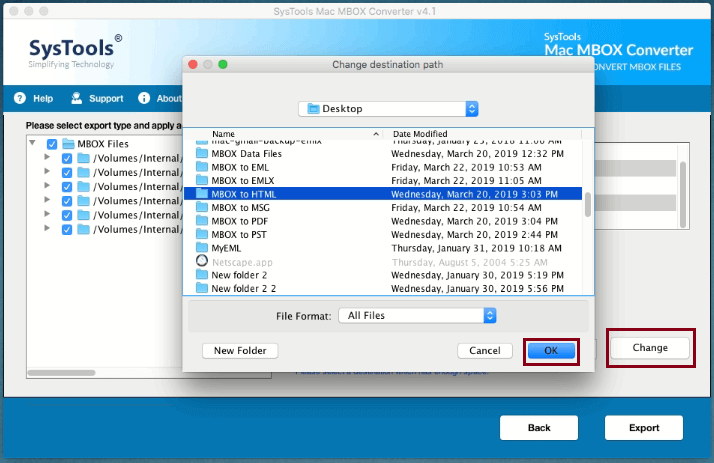Viewport: 714px width, 463px height.
Task: Click the Netscape.app application icon
Action: (202, 261)
